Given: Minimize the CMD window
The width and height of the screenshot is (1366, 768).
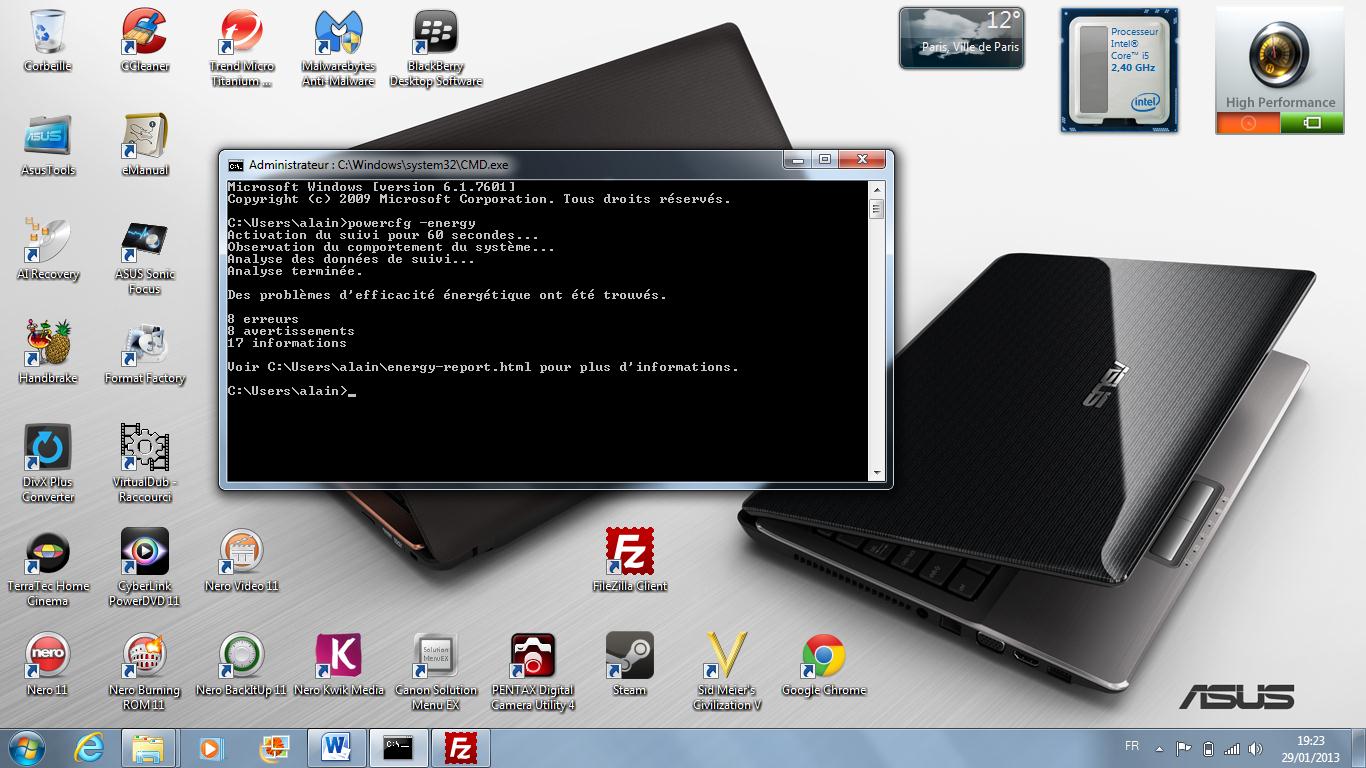Looking at the screenshot, I should pyautogui.click(x=797, y=160).
